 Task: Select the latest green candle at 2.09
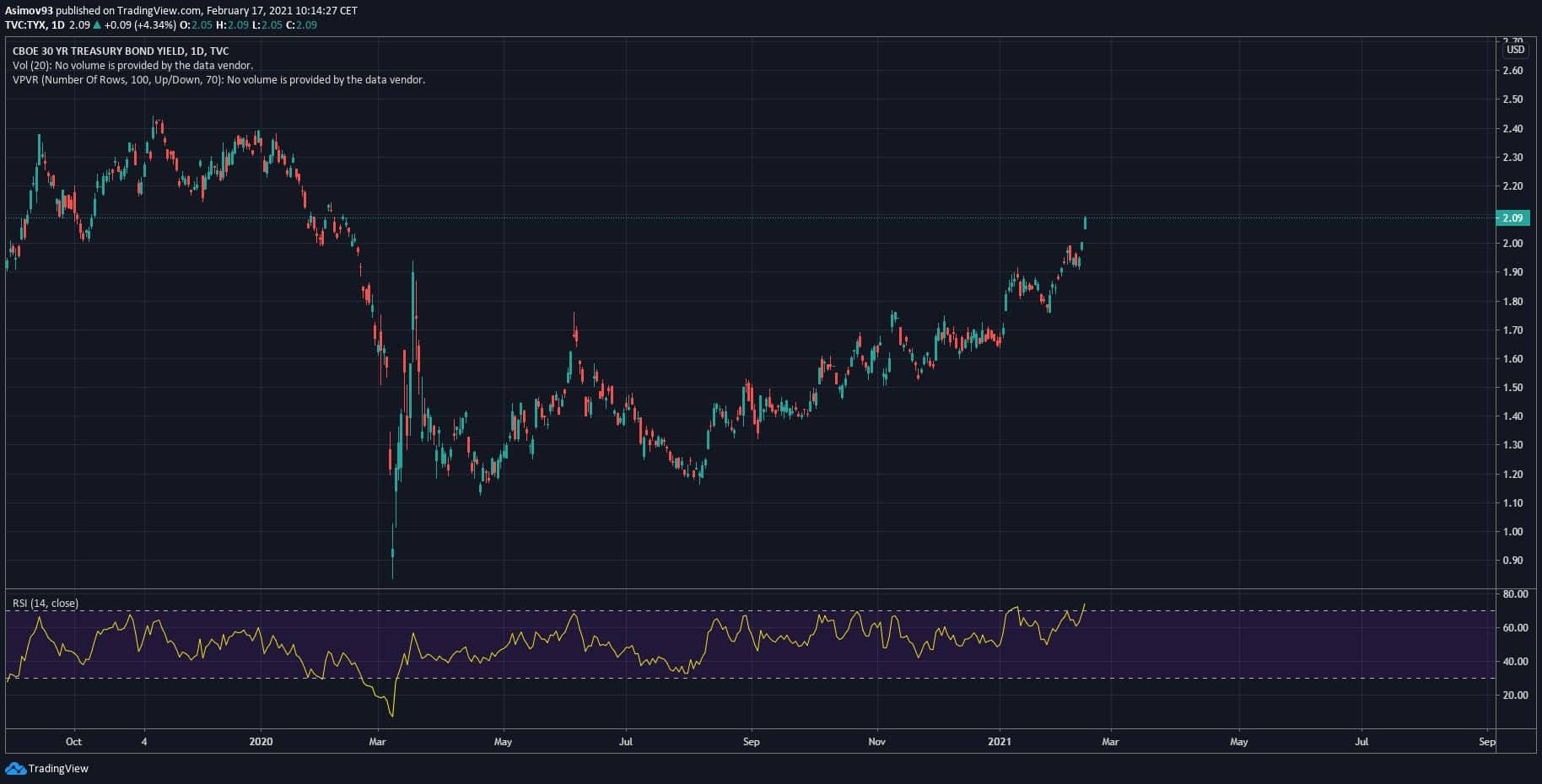coord(1085,223)
